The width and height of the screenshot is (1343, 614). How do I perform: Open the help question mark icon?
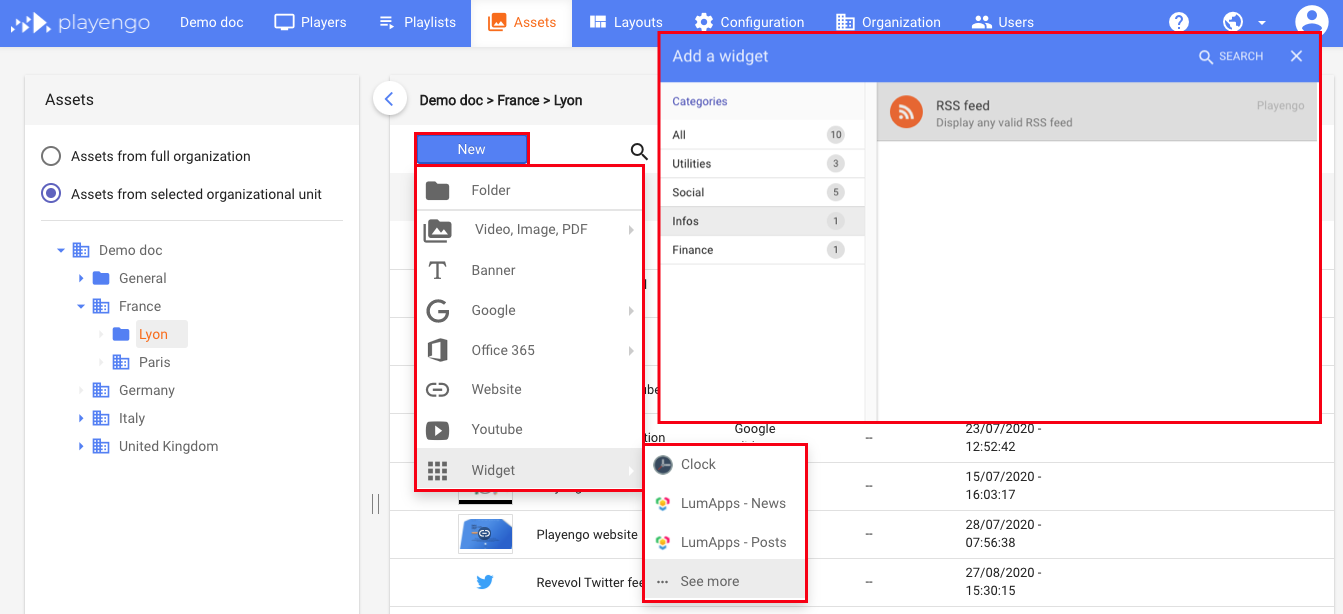click(1179, 22)
